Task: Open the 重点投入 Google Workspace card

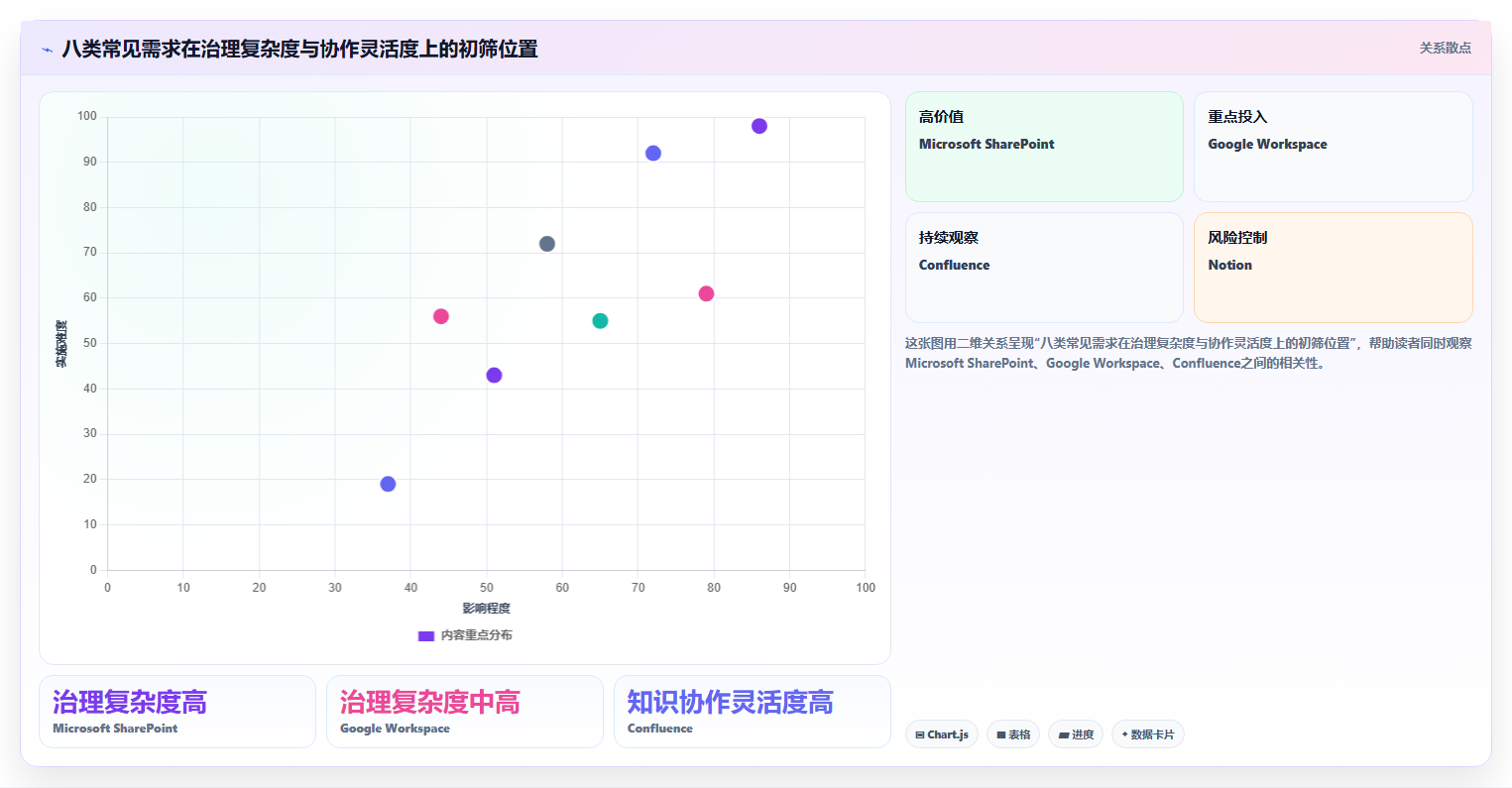Action: [1333, 147]
